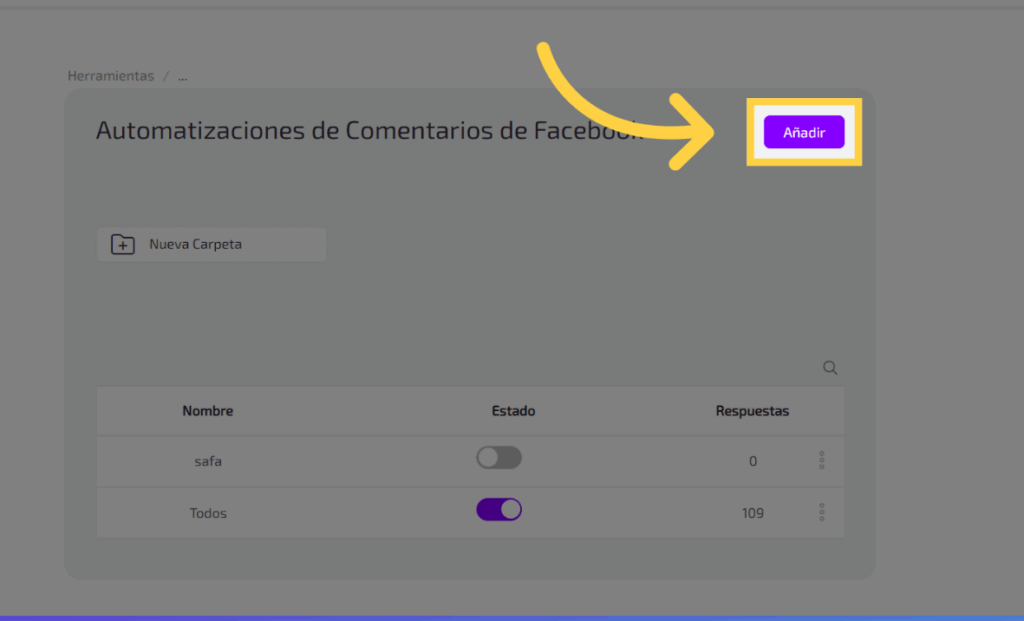Open three-dot menu for the Todos row
This screenshot has height=621, width=1024.
(x=822, y=512)
